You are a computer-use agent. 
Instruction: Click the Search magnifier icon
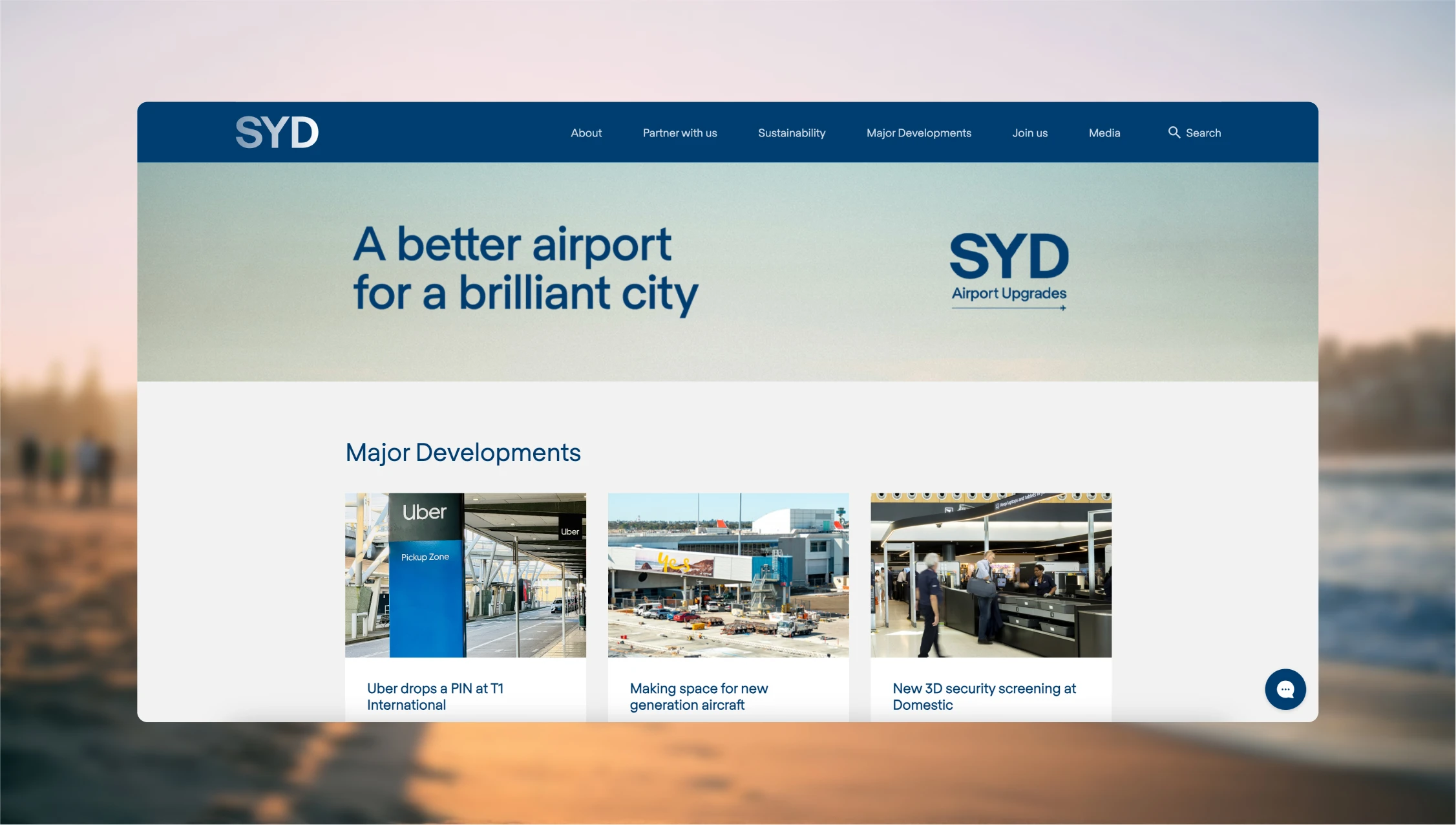(x=1174, y=133)
